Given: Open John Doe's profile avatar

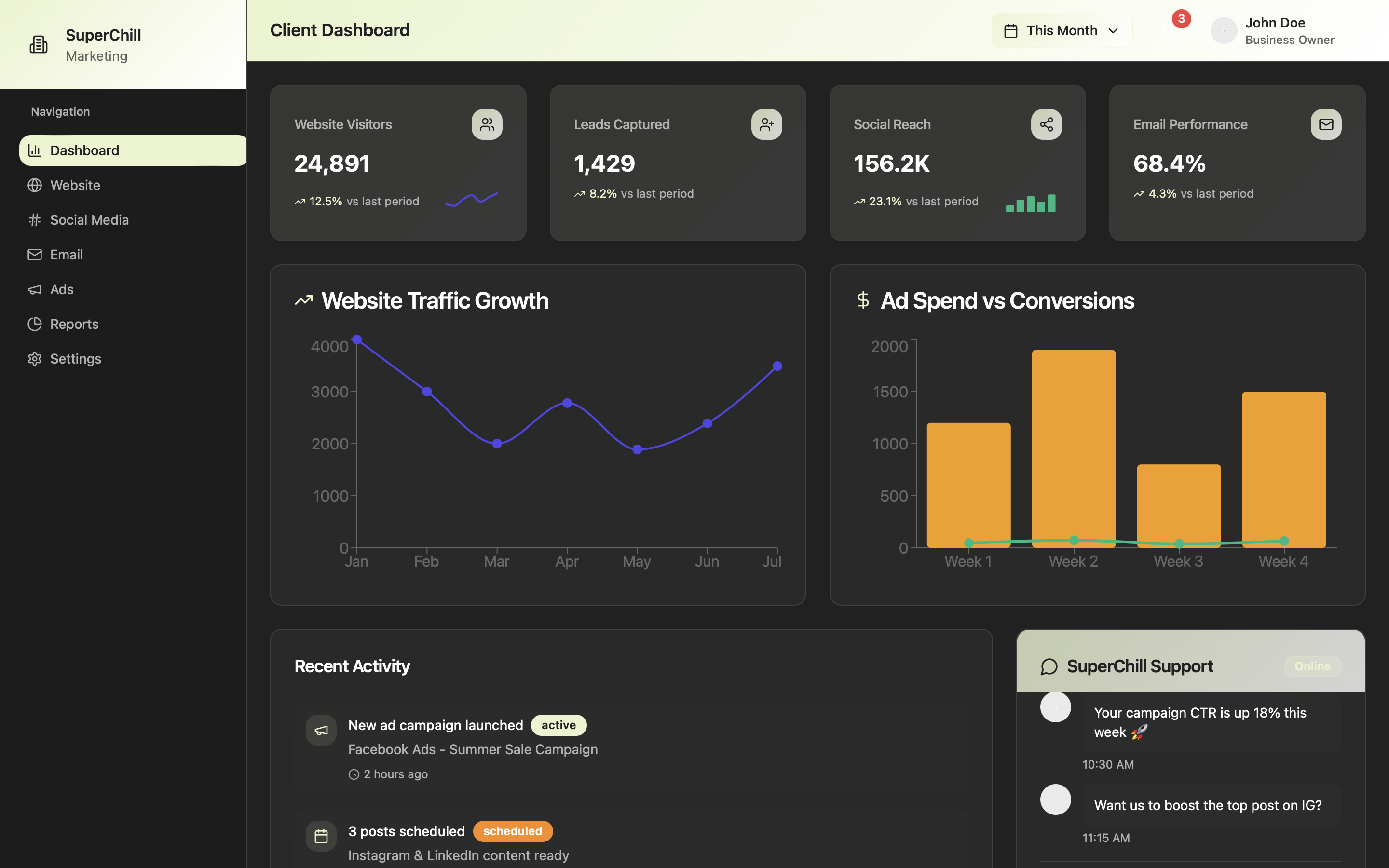Looking at the screenshot, I should pyautogui.click(x=1223, y=30).
